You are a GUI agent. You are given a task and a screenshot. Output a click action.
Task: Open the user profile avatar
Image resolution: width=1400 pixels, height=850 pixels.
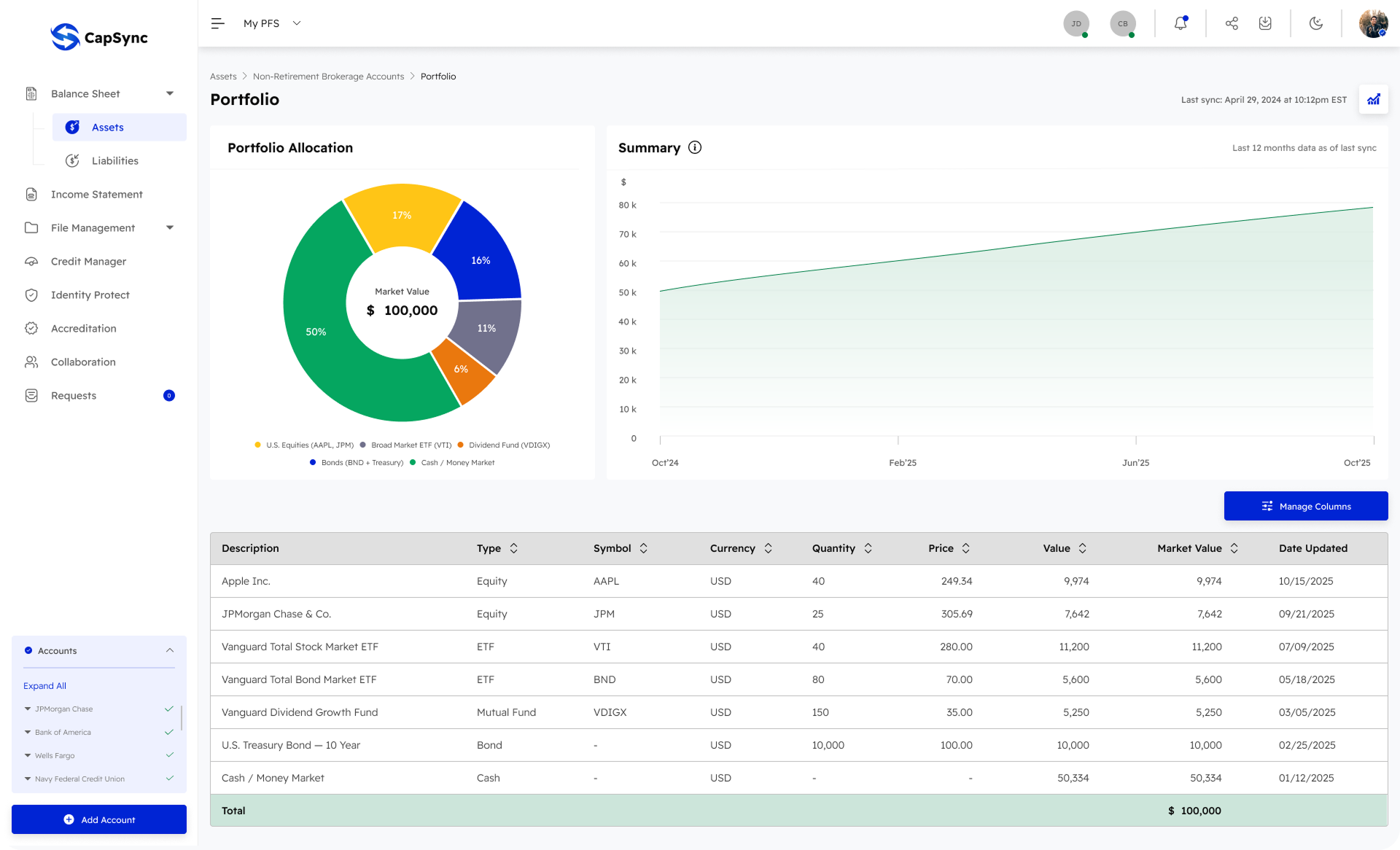1373,23
